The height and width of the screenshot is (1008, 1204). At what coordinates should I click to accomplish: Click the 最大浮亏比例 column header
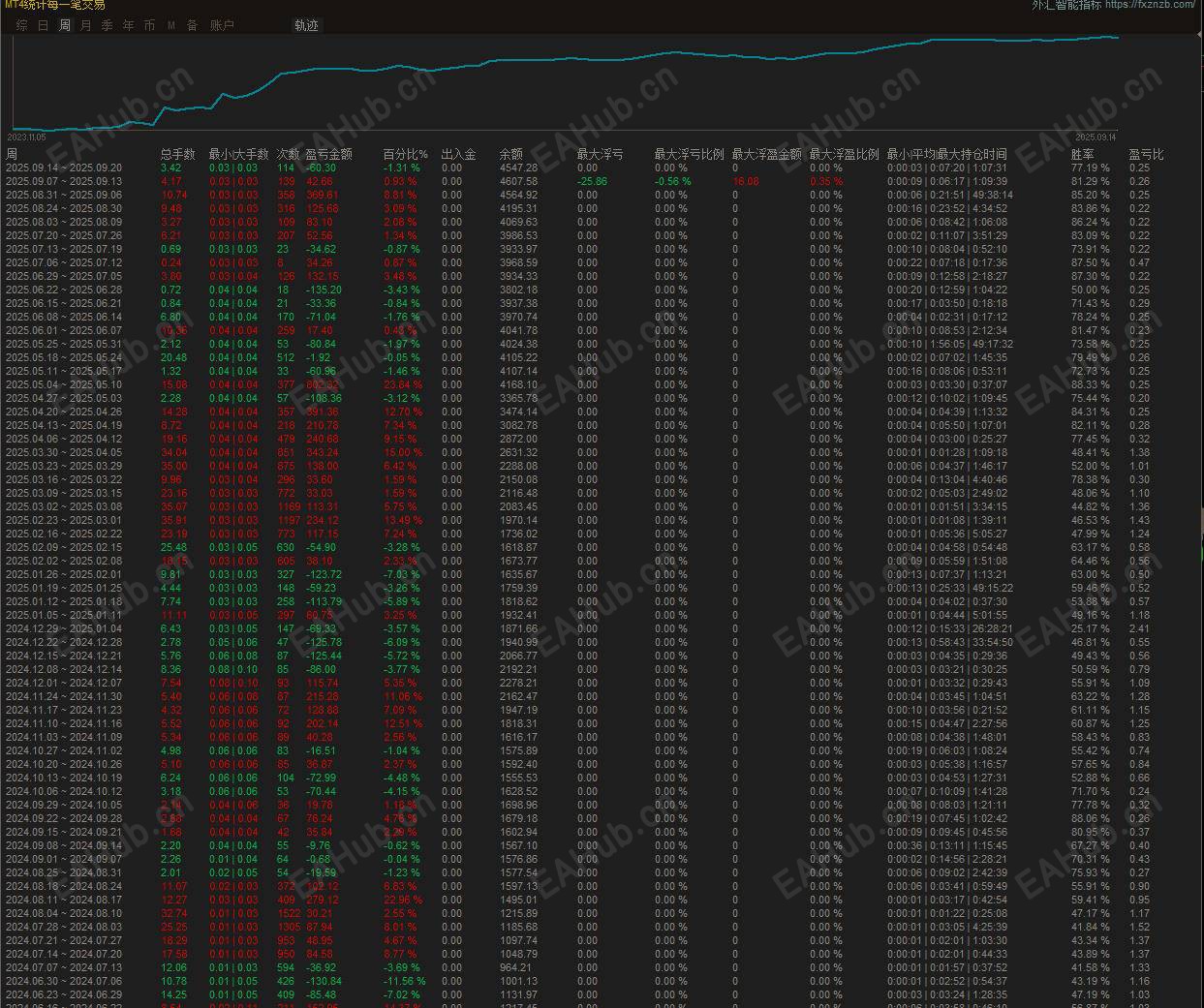click(x=689, y=154)
